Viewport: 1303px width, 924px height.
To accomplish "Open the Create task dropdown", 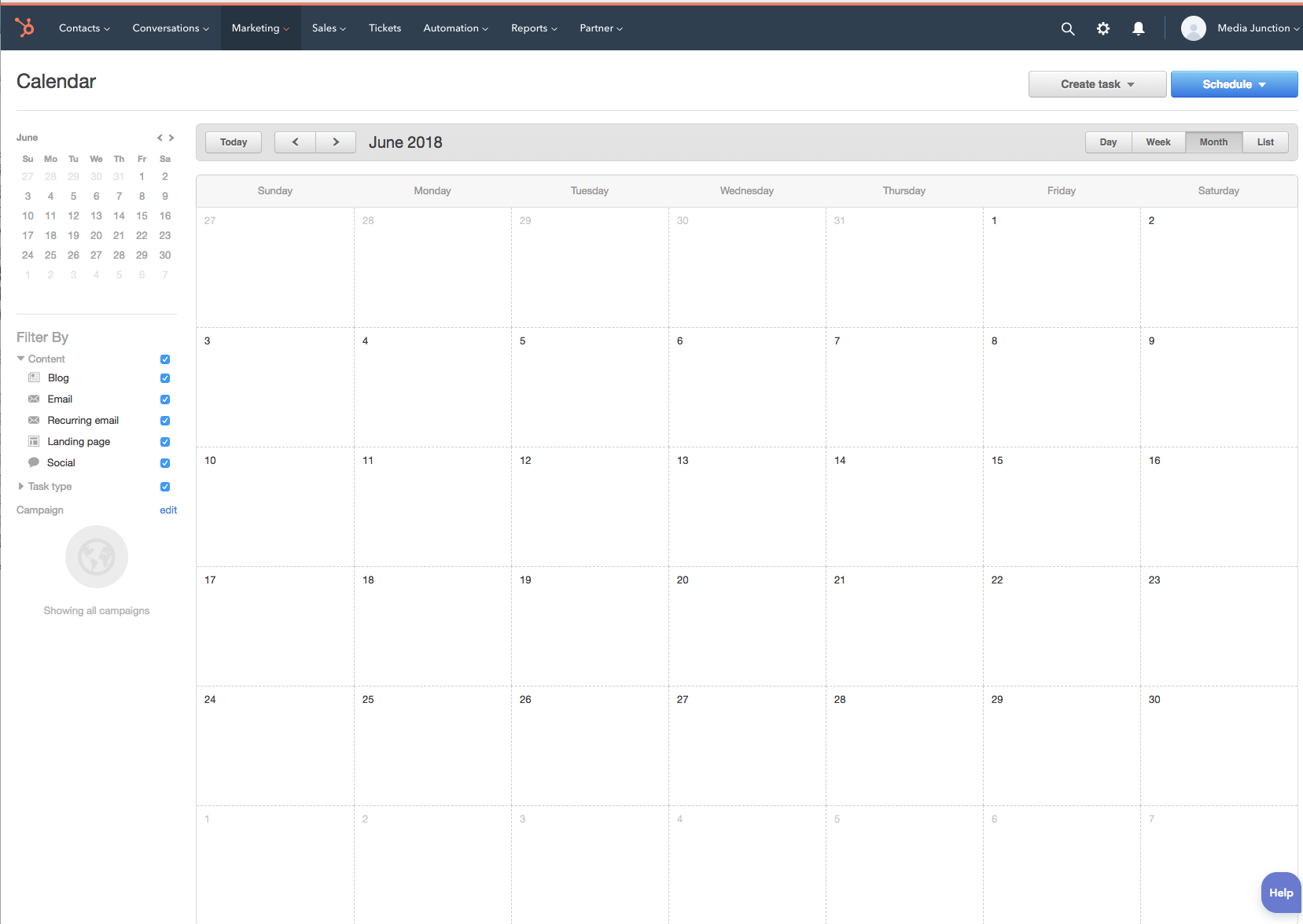I will 1097,84.
